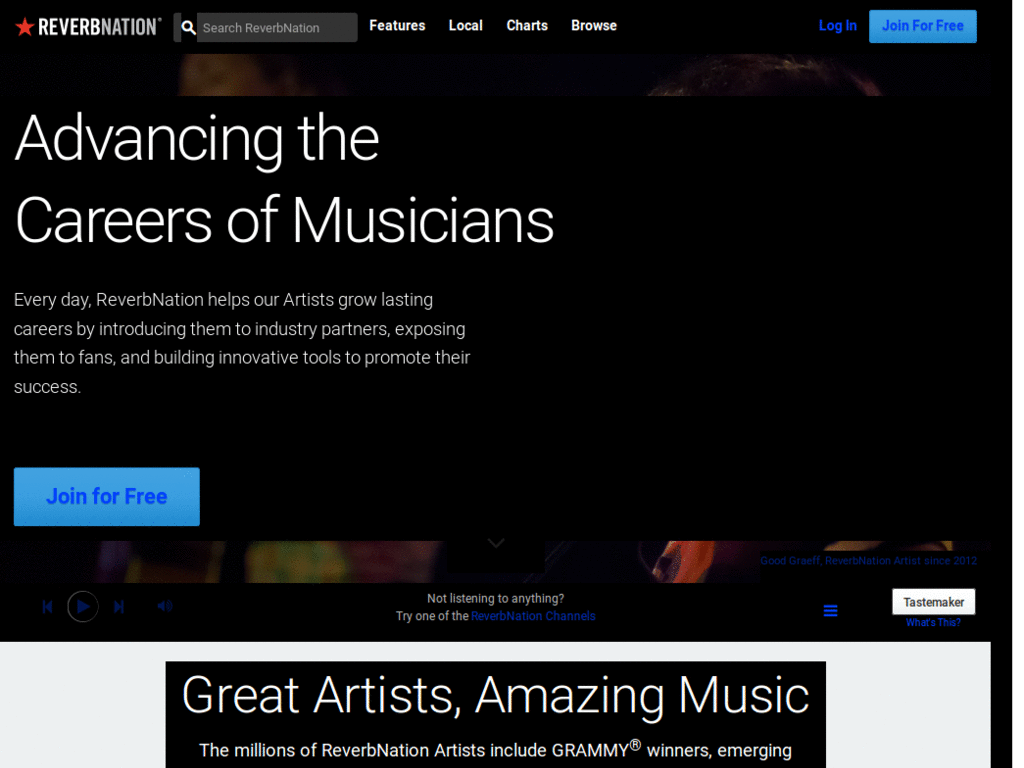The image size is (1024, 768).
Task: Open the Charts menu
Action: (527, 25)
